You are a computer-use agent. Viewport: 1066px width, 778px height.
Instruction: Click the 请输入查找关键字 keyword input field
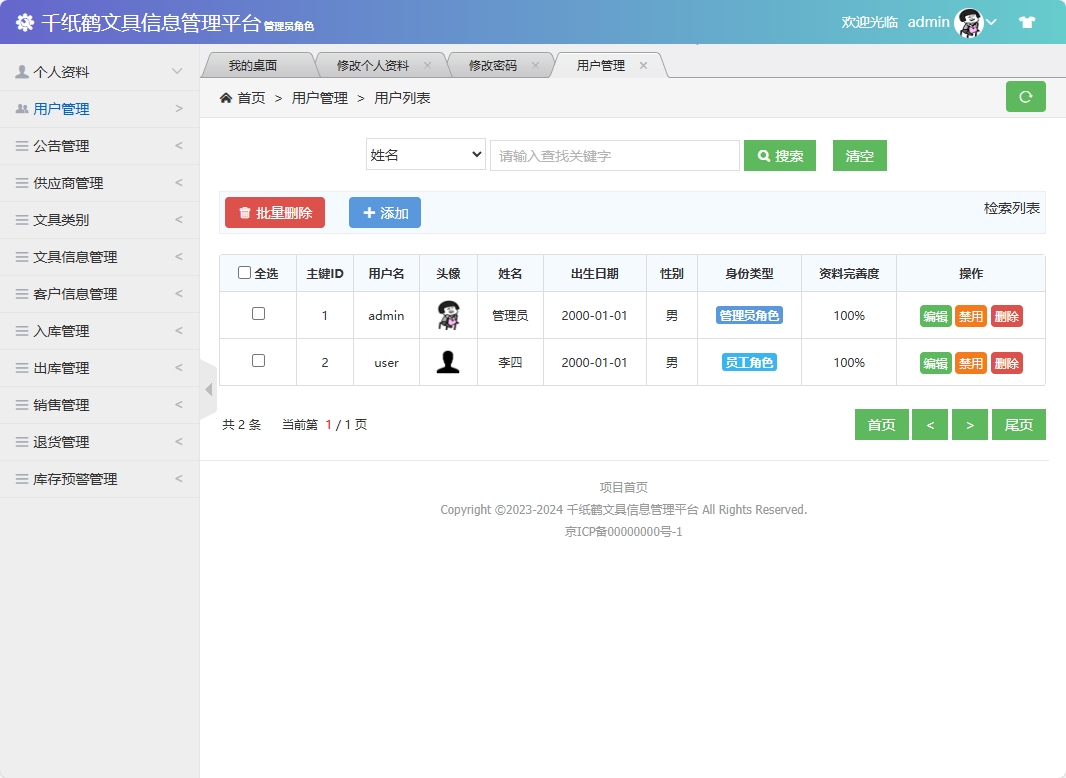613,155
